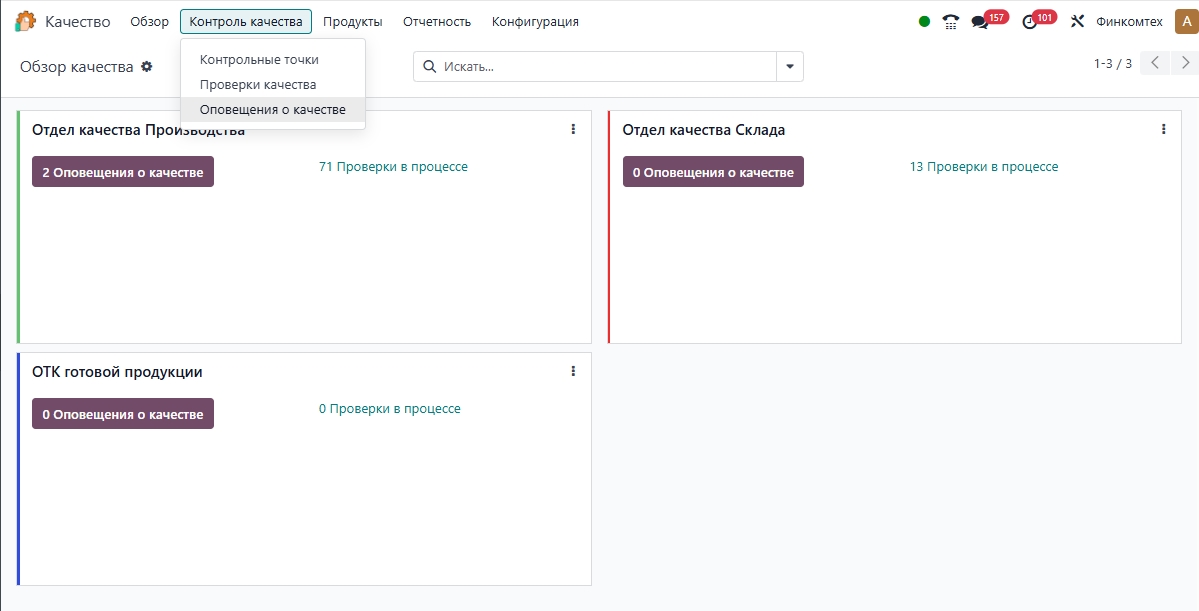
Task: Click the 2 Оповещения о качестве button
Action: coord(123,172)
